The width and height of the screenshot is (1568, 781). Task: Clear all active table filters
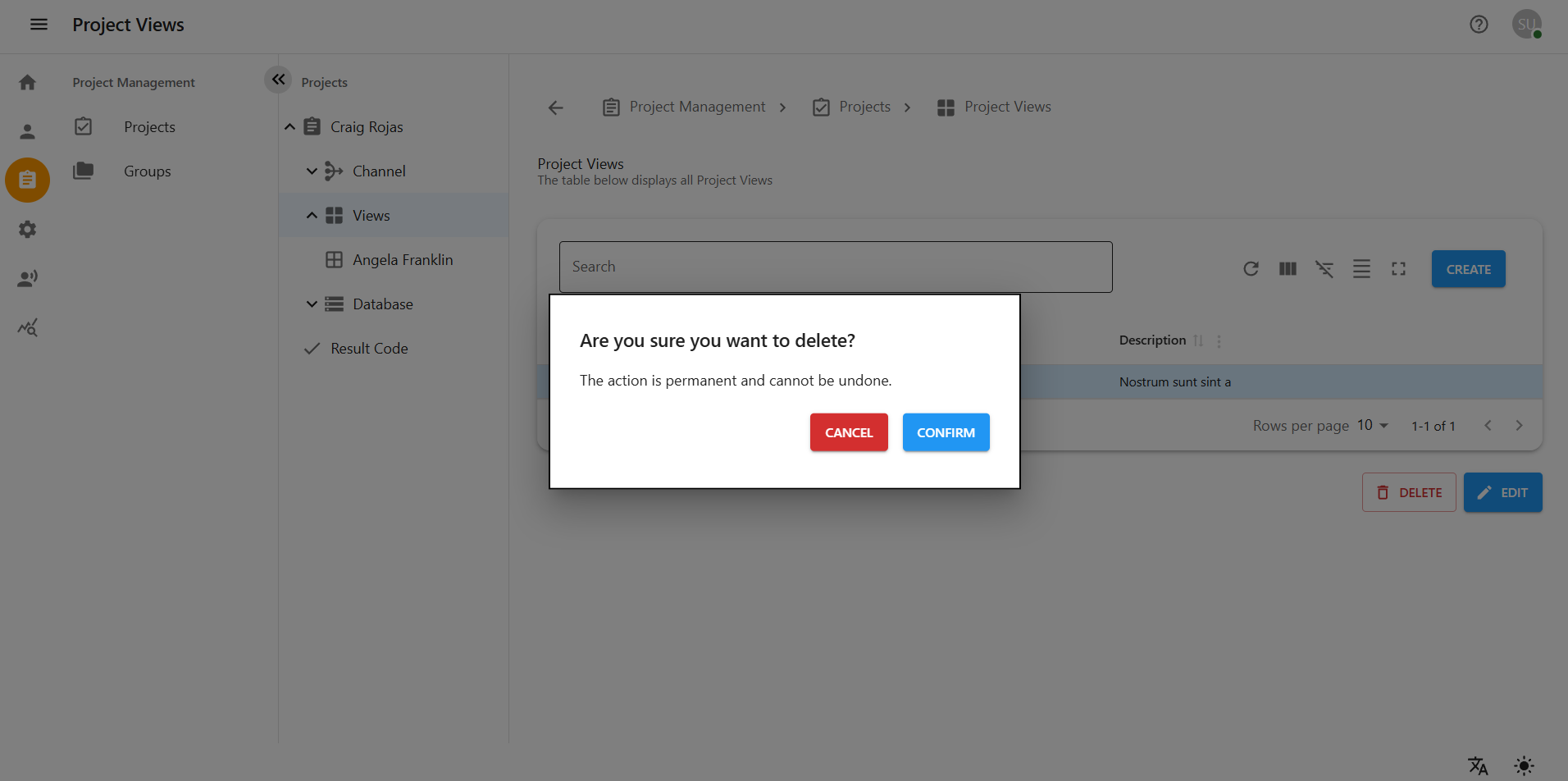(1324, 268)
